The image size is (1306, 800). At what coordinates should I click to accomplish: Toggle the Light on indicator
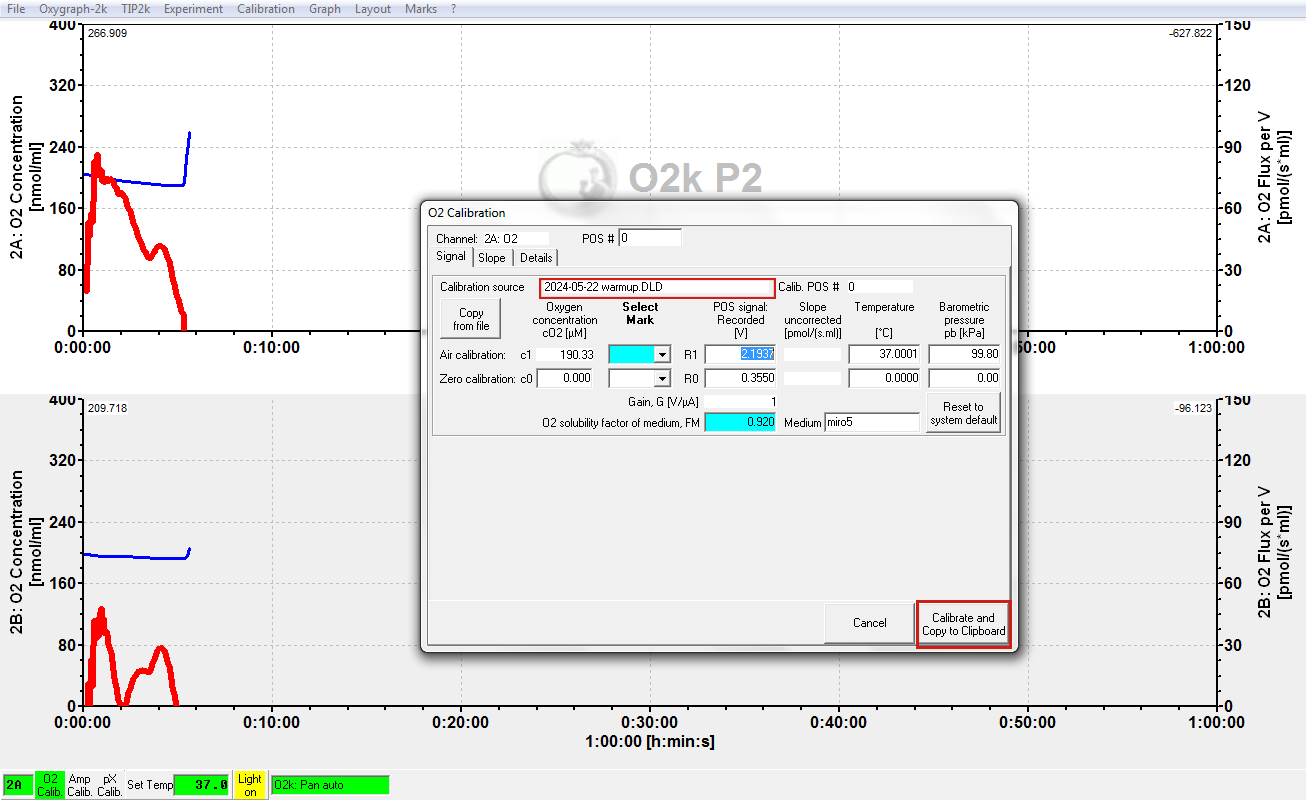(250, 785)
